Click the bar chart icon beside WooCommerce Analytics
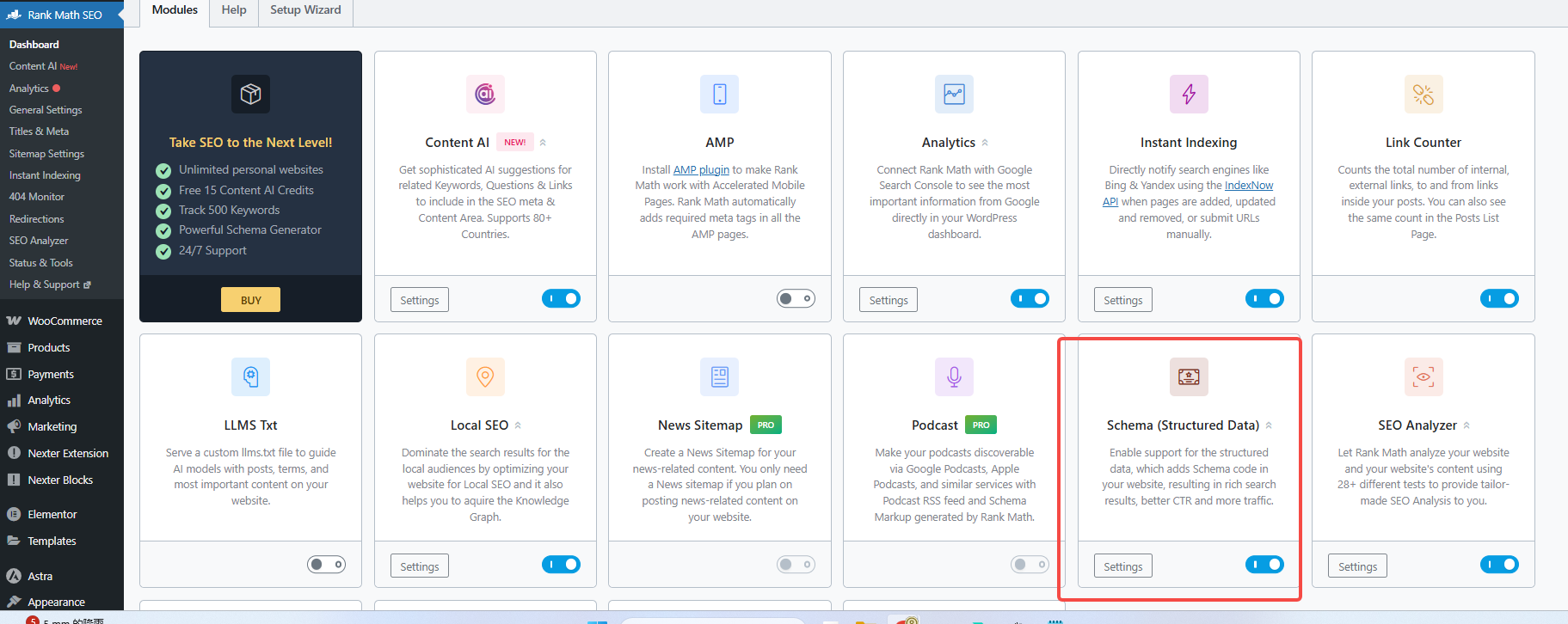This screenshot has width=1568, height=624. click(x=14, y=401)
